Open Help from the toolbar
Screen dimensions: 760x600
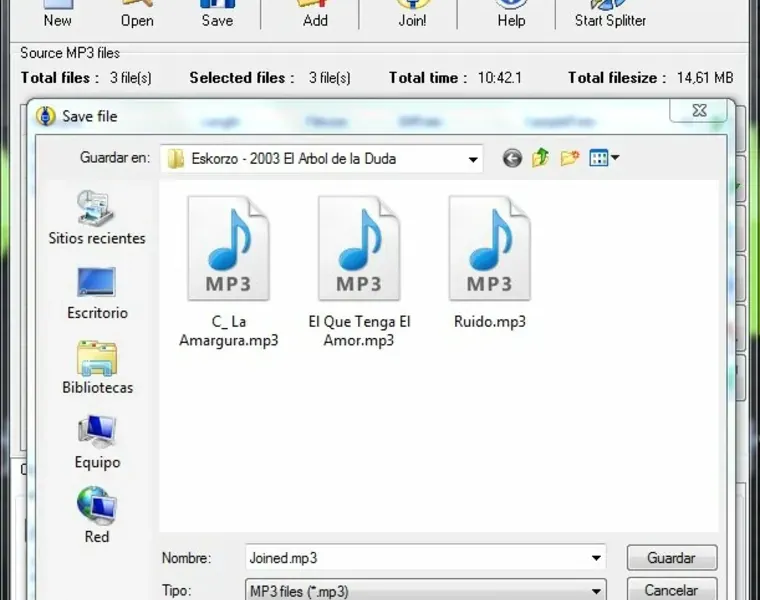[511, 14]
